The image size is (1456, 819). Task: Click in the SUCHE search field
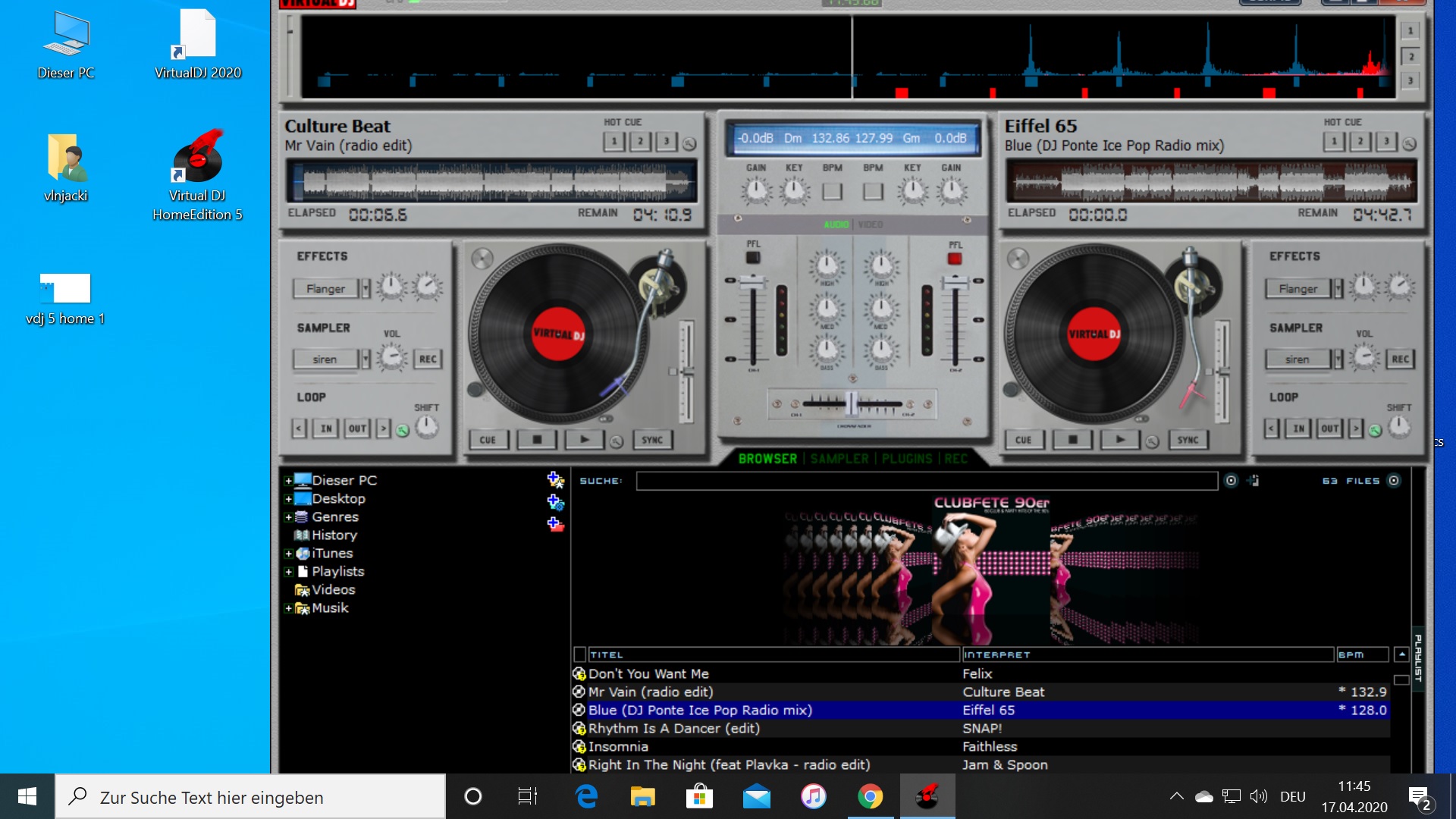tap(927, 481)
